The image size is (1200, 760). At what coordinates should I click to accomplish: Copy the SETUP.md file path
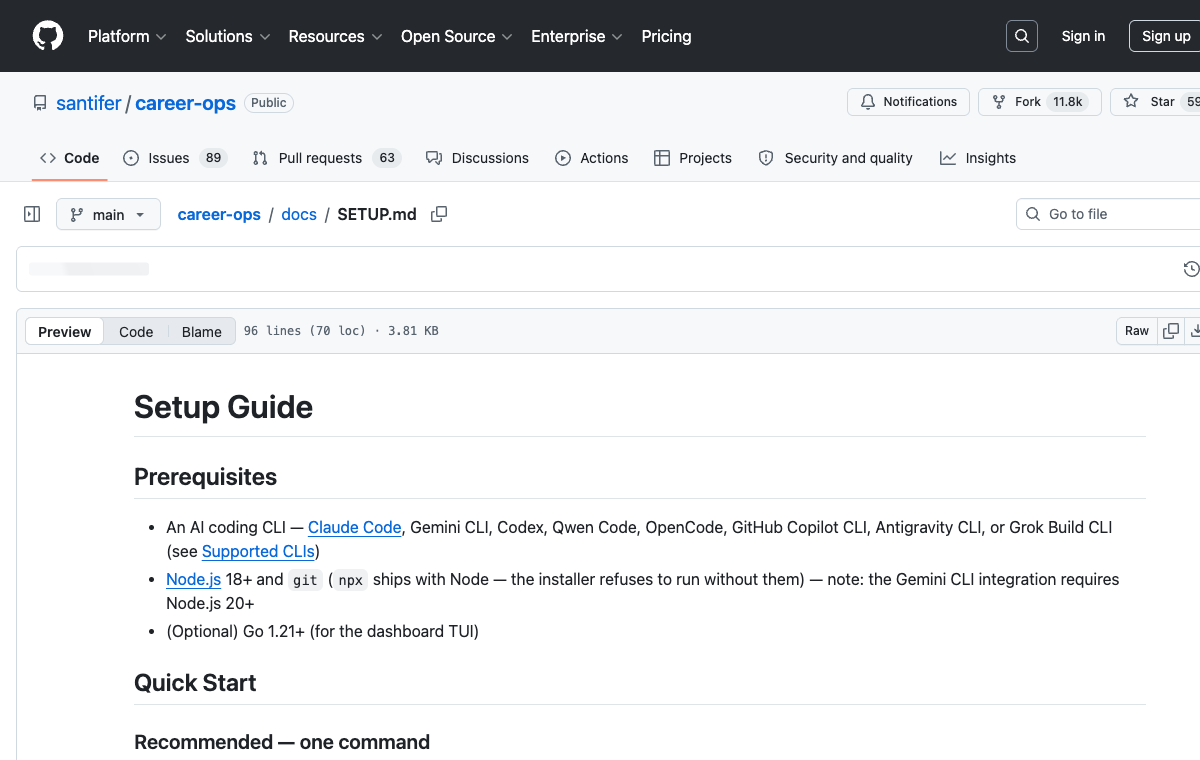pyautogui.click(x=439, y=214)
